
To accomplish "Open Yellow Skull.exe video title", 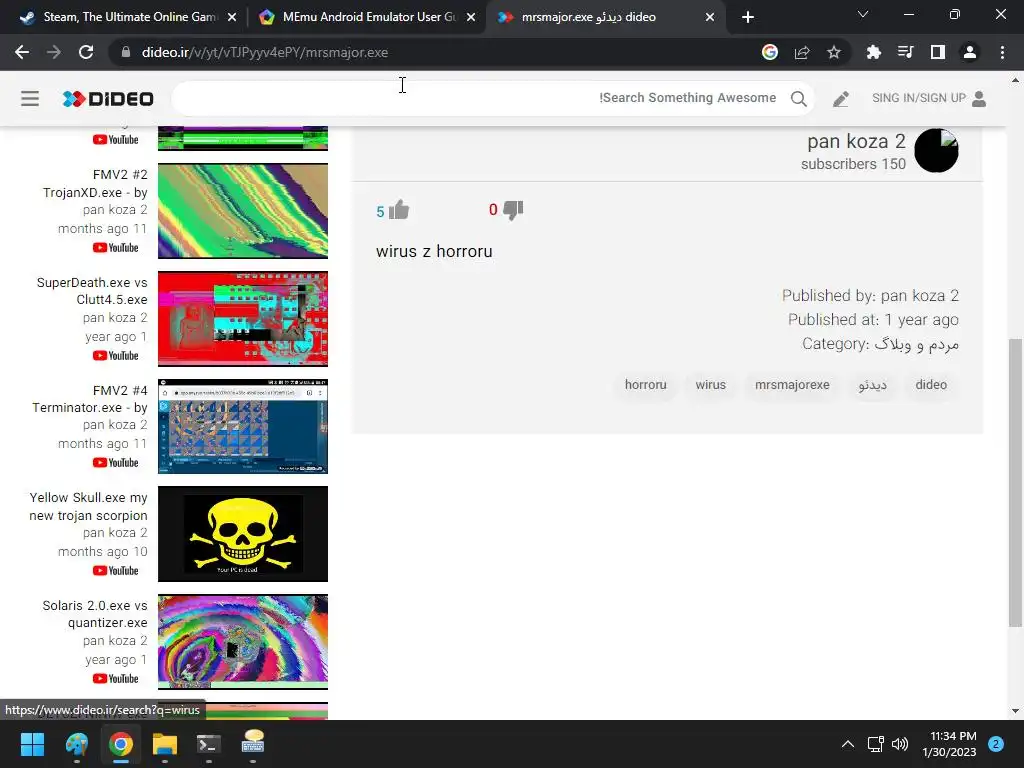I will (88, 507).
